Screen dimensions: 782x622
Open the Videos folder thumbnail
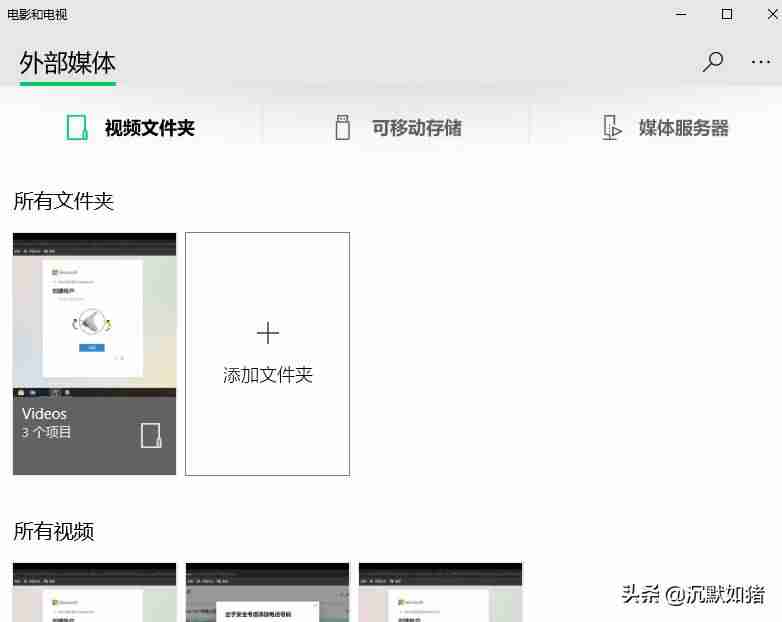point(94,354)
